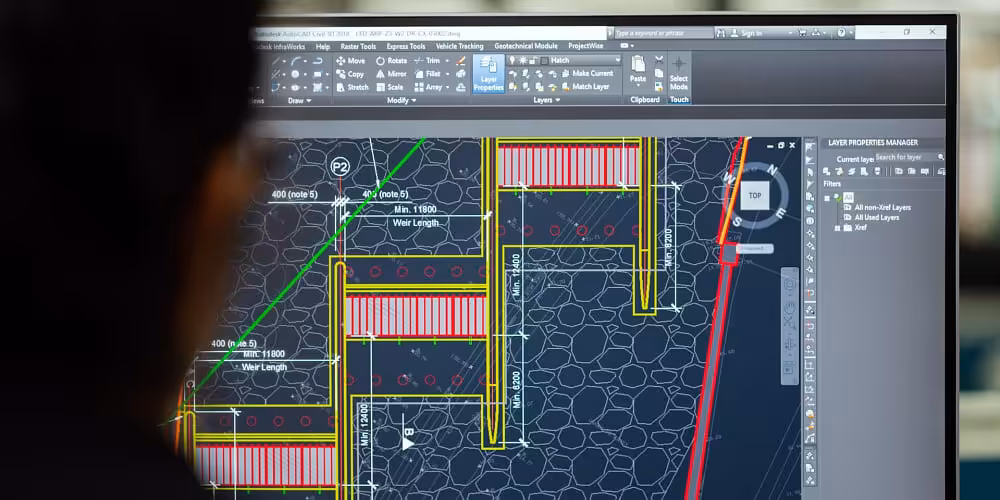Select the Arc tool in Draw panel
This screenshot has width=1000, height=500.
click(x=296, y=61)
